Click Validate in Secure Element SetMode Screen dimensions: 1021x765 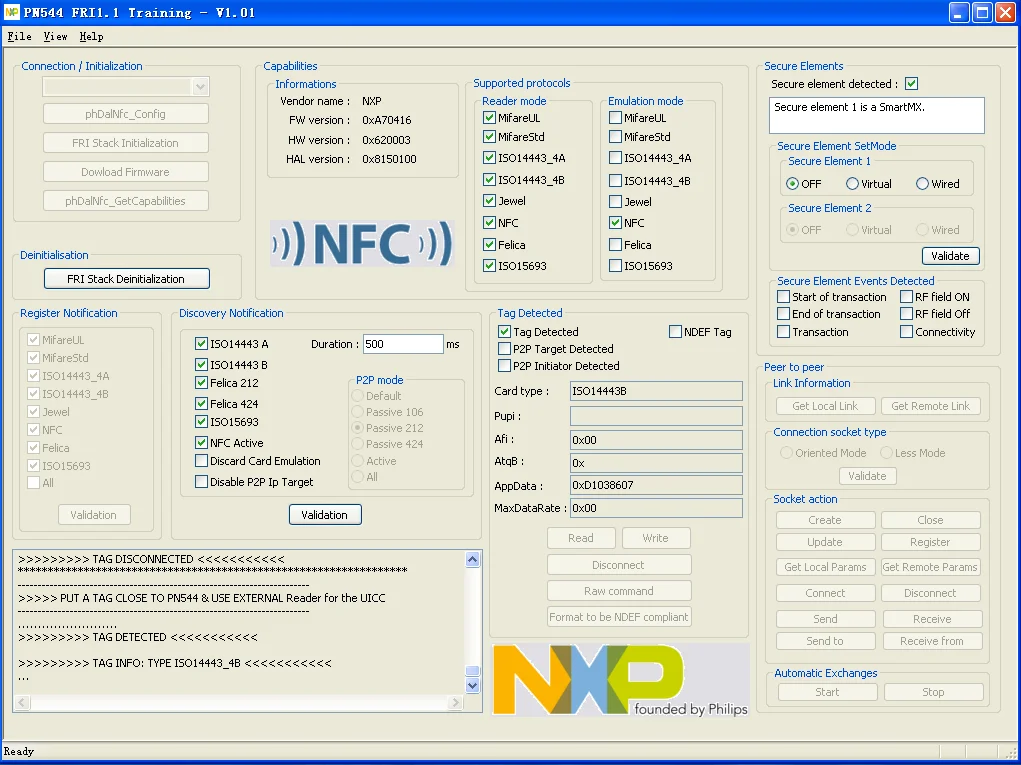pos(950,256)
